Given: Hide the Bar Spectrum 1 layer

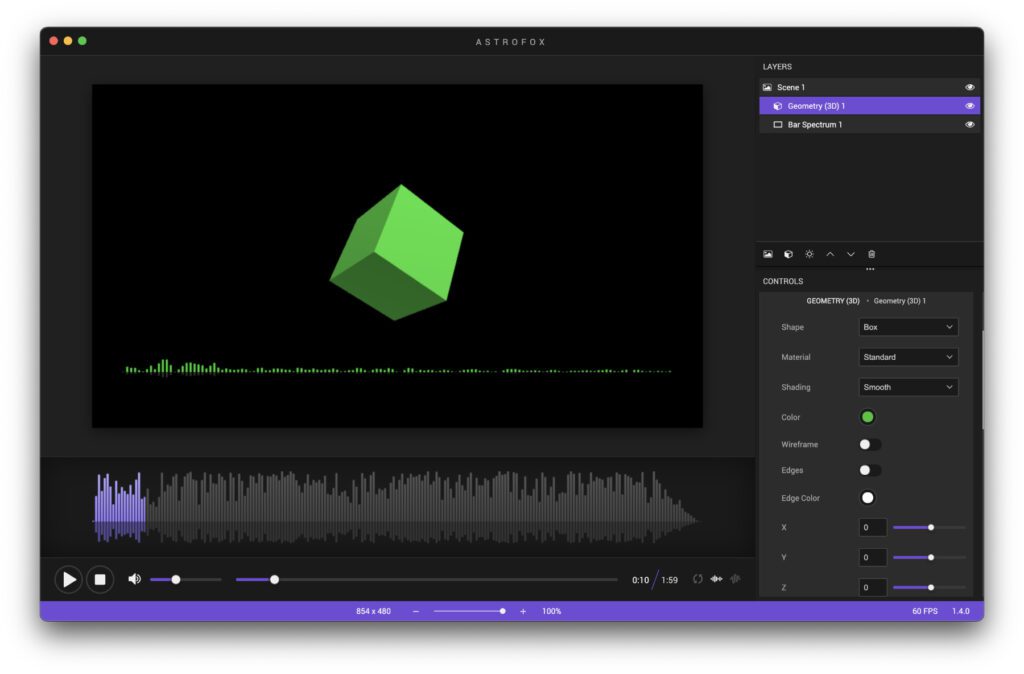Looking at the screenshot, I should 970,125.
